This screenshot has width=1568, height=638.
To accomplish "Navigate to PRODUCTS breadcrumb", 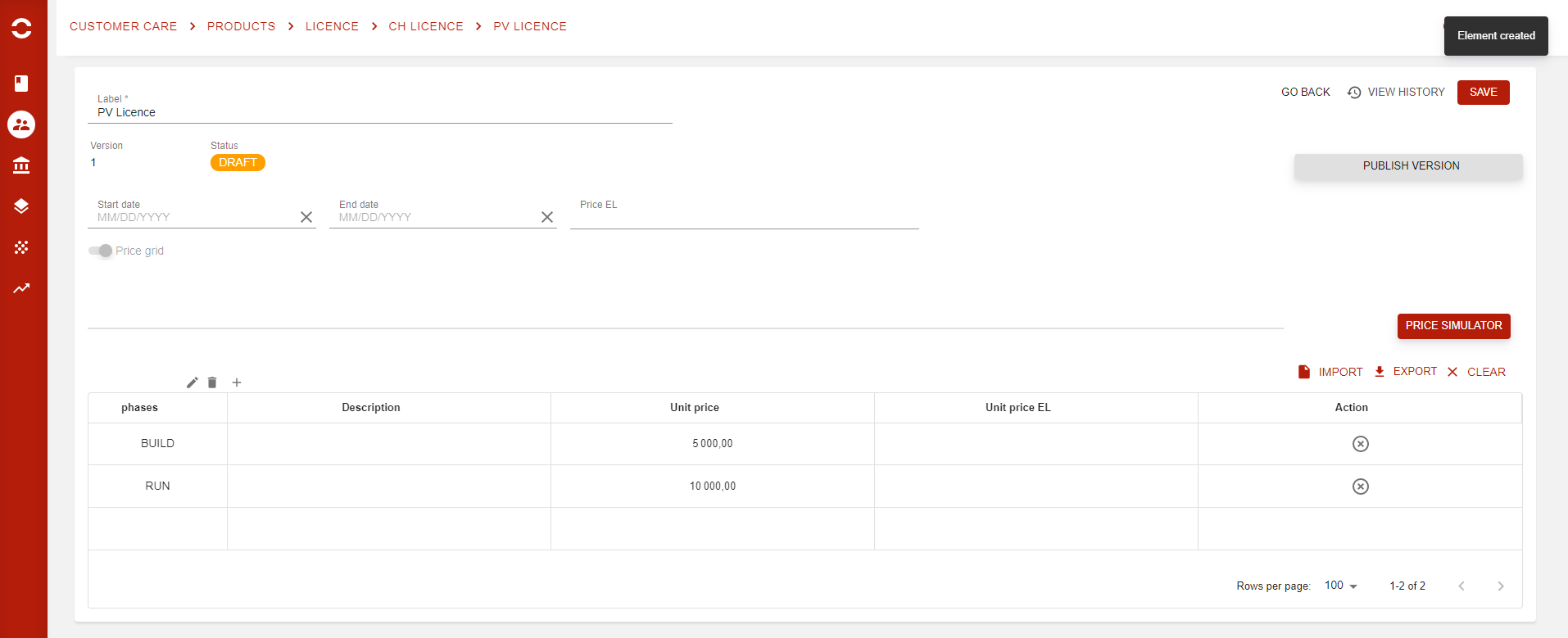I will (x=241, y=26).
